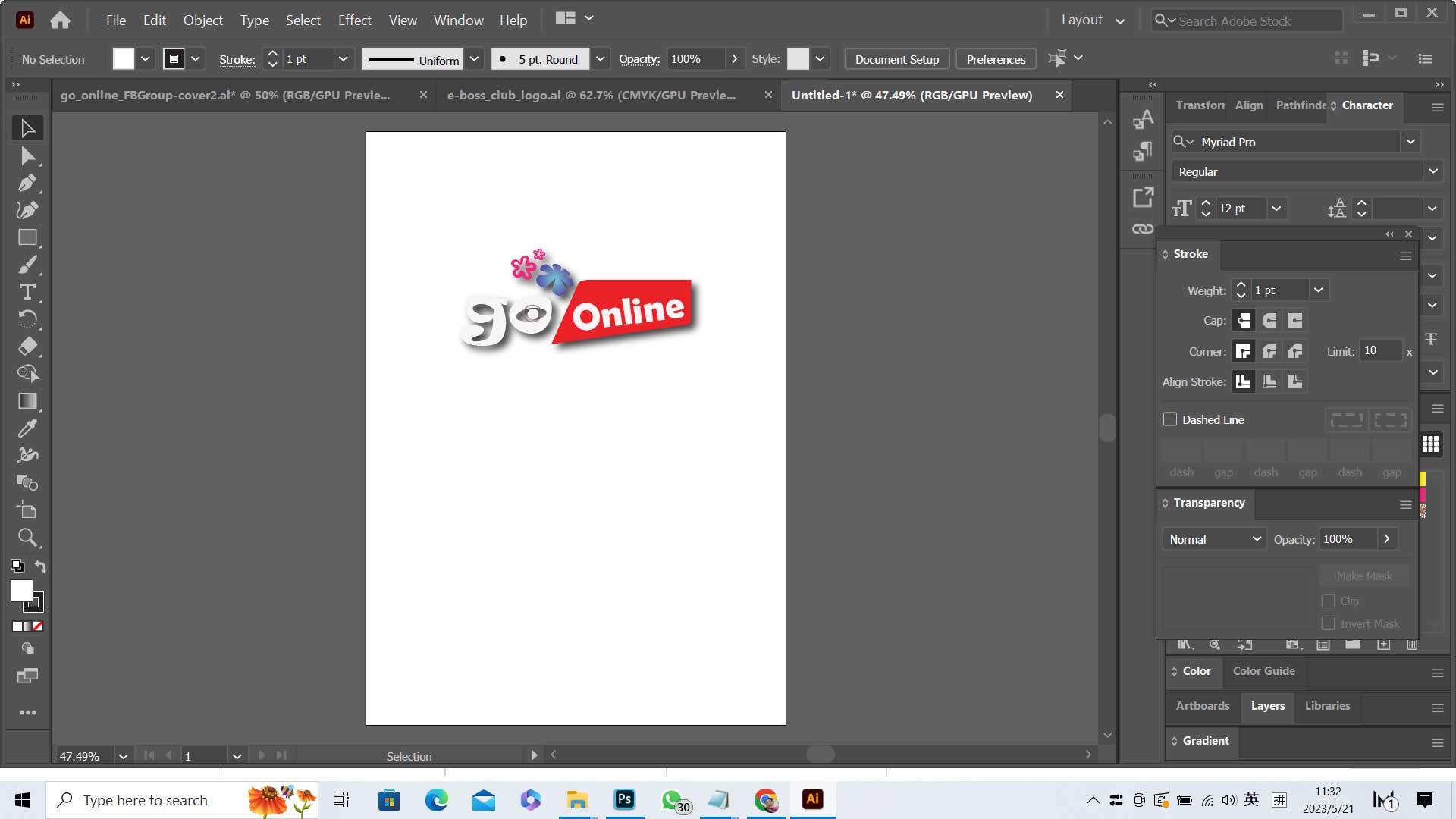The image size is (1456, 819).
Task: Click the Style swatch box
Action: (798, 59)
